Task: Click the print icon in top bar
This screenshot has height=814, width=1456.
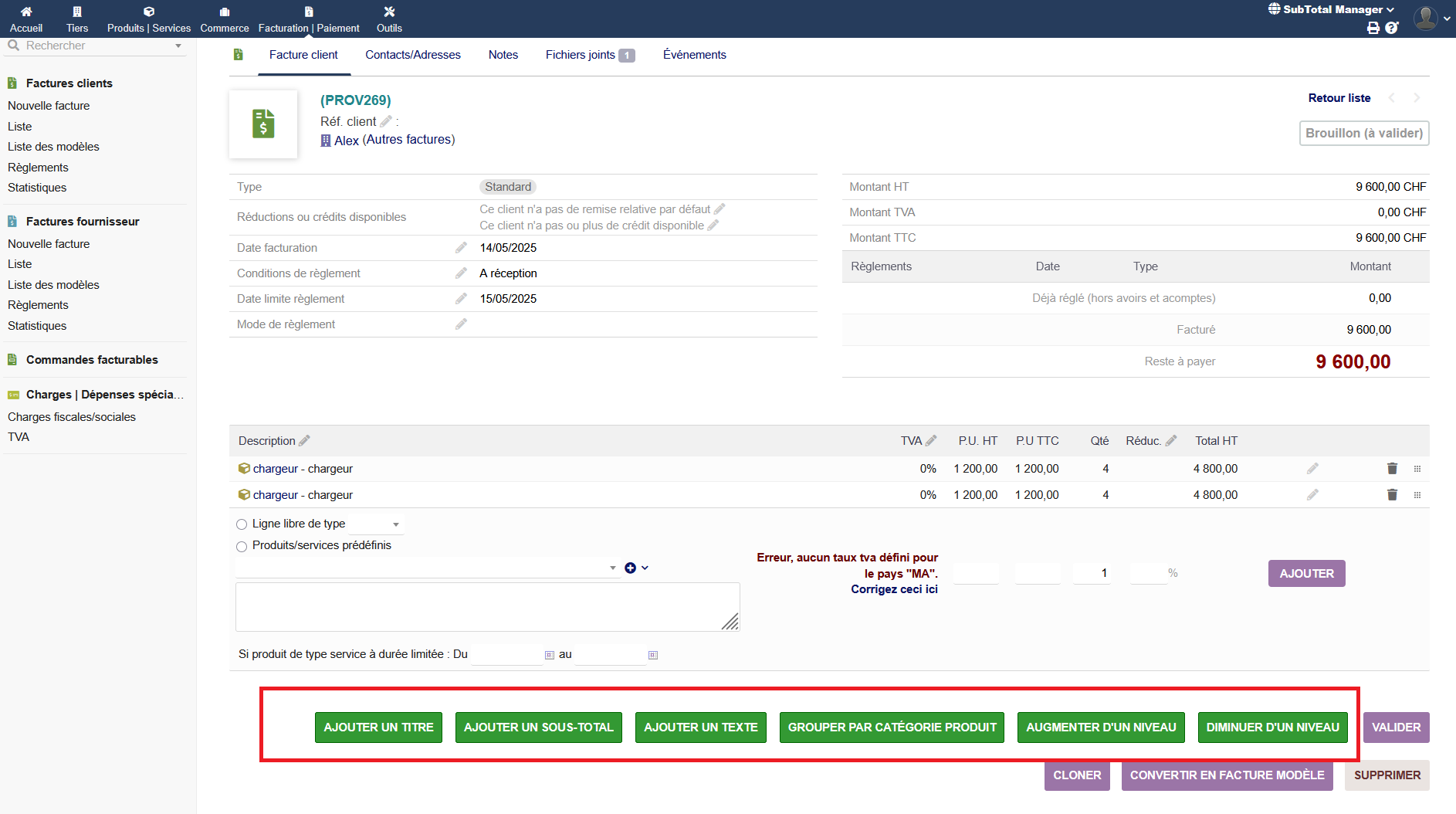Action: (1373, 28)
